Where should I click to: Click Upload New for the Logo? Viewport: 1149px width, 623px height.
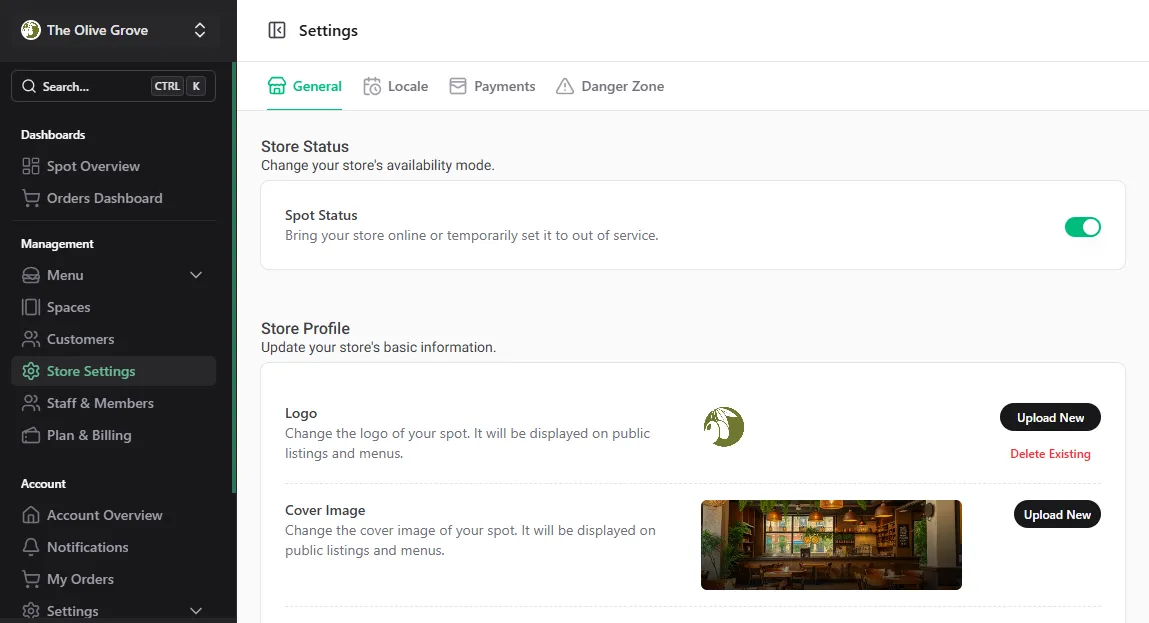click(x=1050, y=417)
